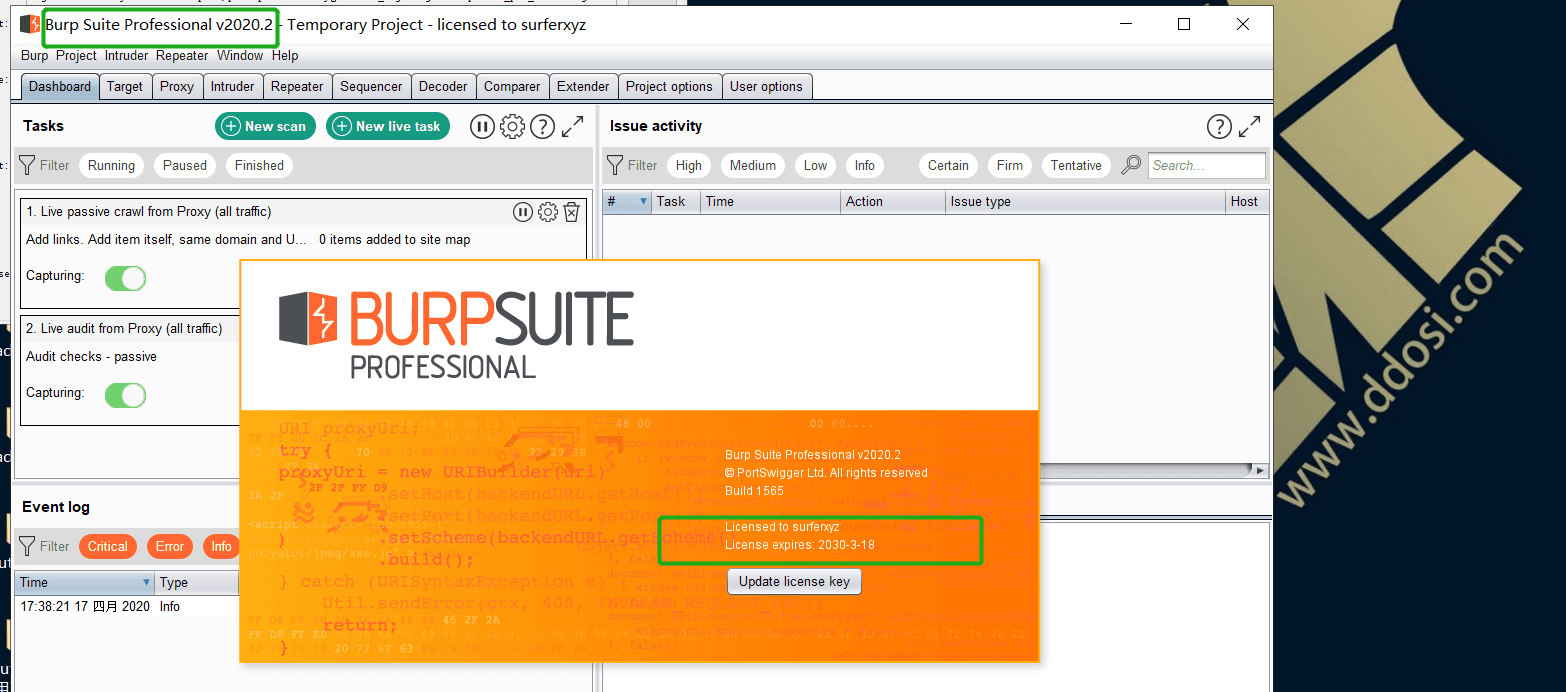
Task: Toggle the Error filter in Event log
Action: pos(170,546)
